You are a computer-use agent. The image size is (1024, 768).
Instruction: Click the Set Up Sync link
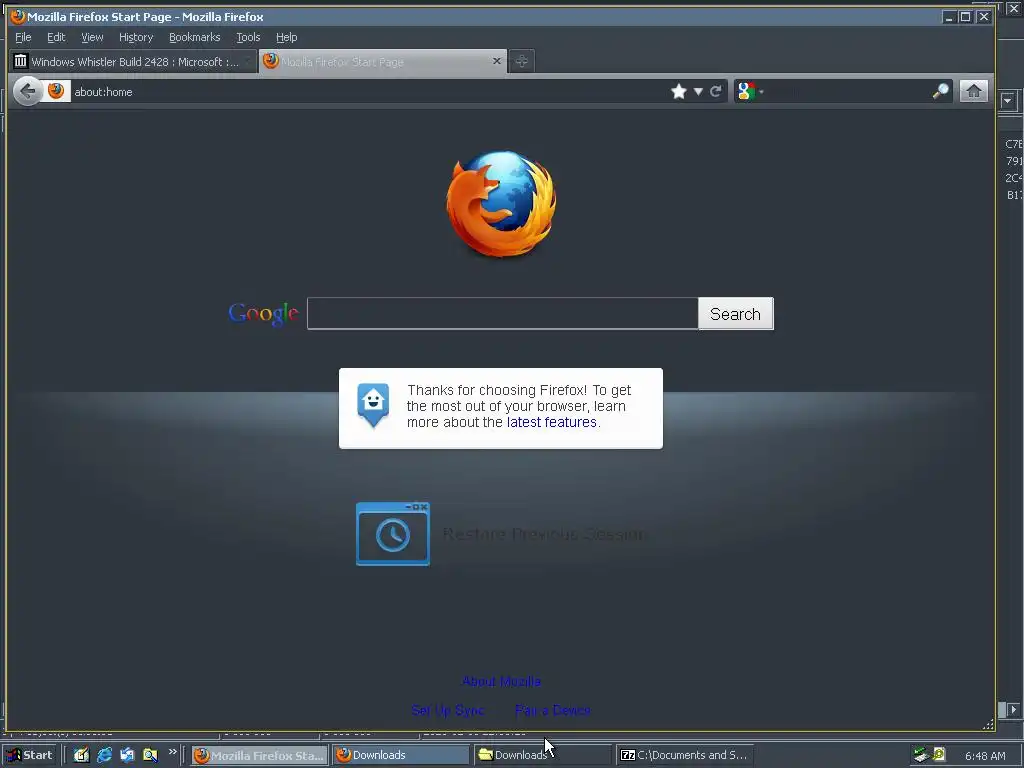[448, 710]
